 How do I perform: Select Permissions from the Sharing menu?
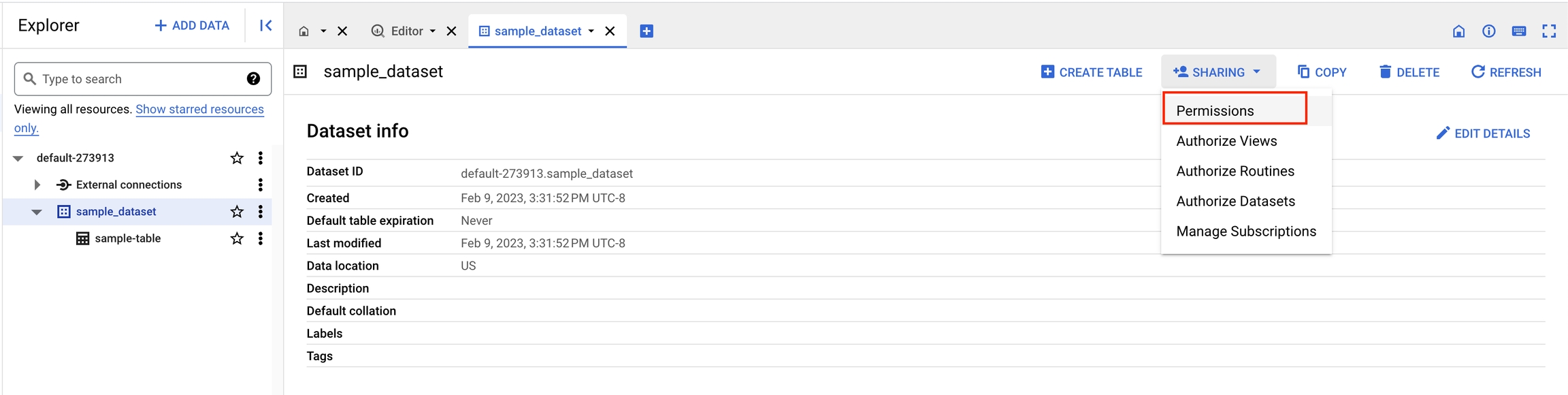[x=1215, y=110]
